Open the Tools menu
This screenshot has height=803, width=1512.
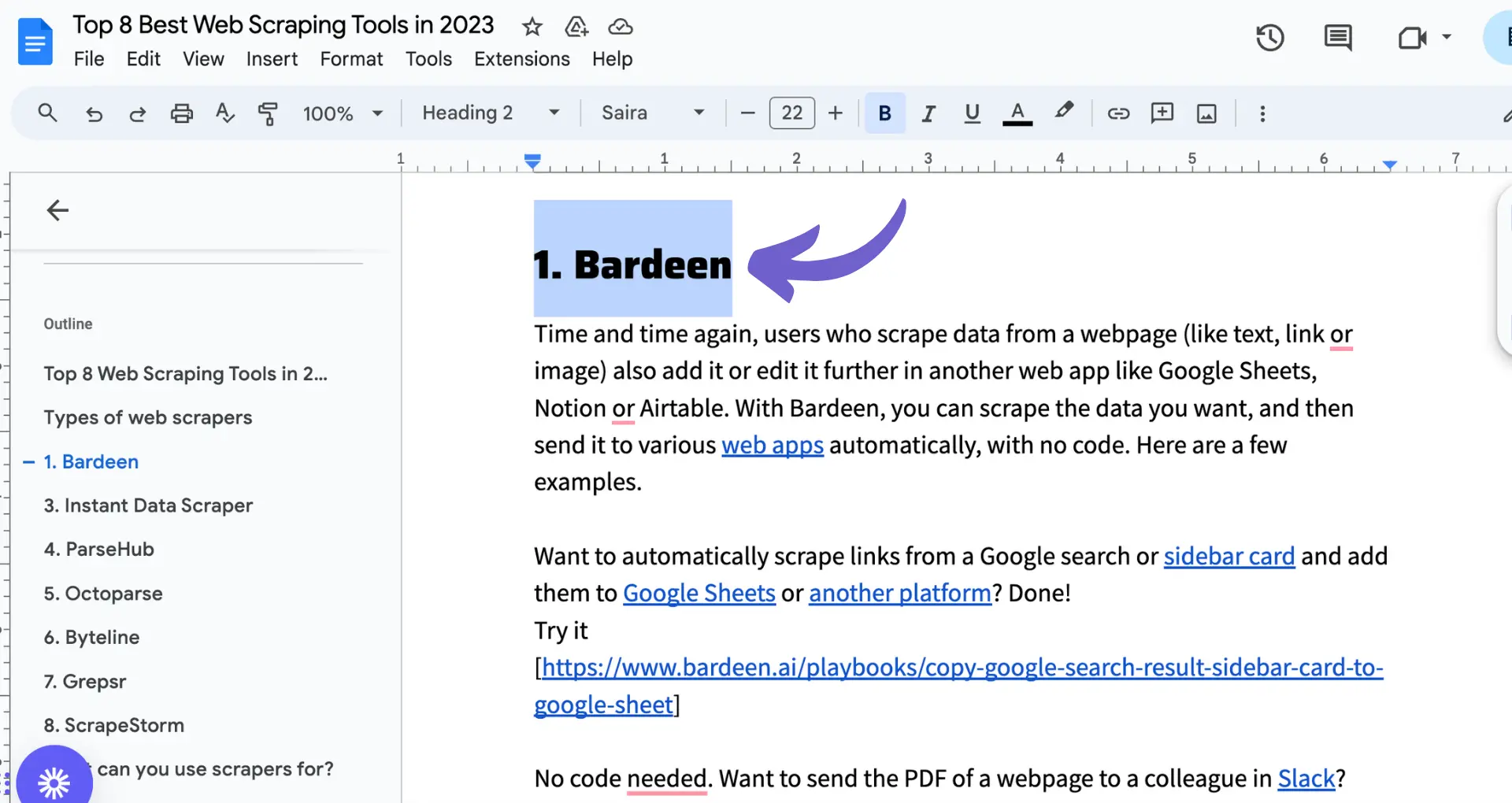point(428,59)
